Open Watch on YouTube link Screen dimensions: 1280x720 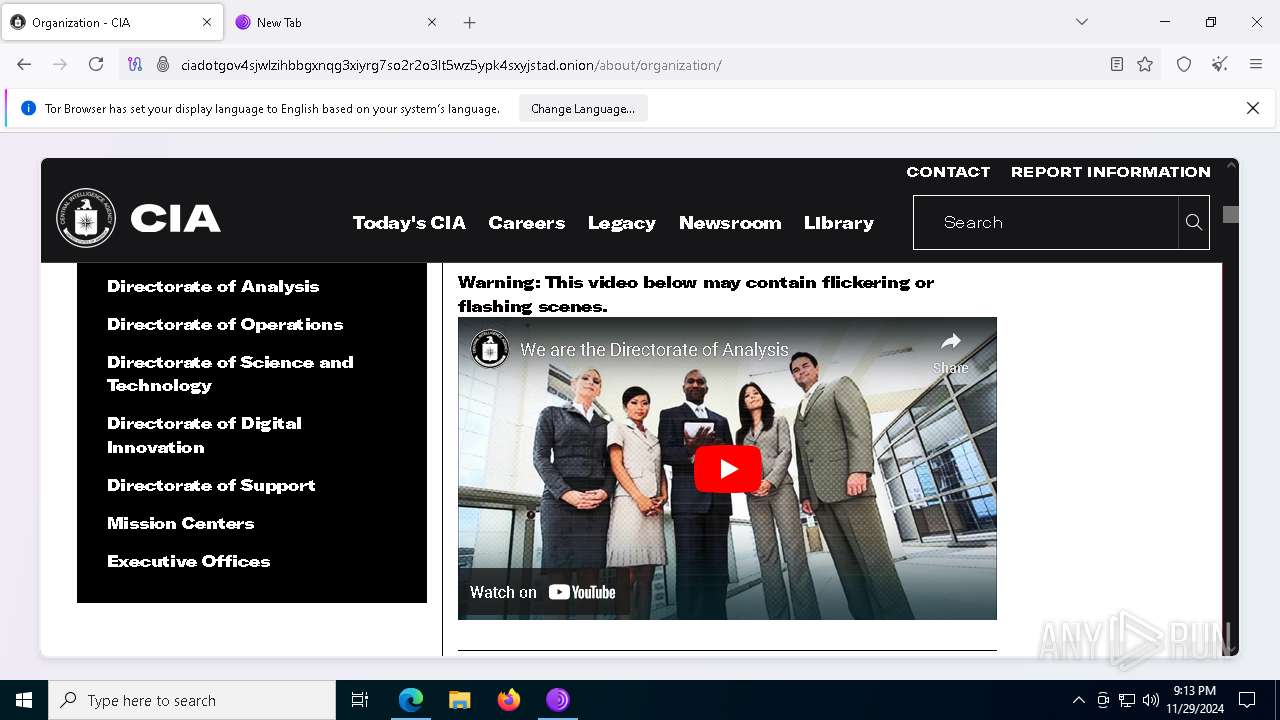543,592
